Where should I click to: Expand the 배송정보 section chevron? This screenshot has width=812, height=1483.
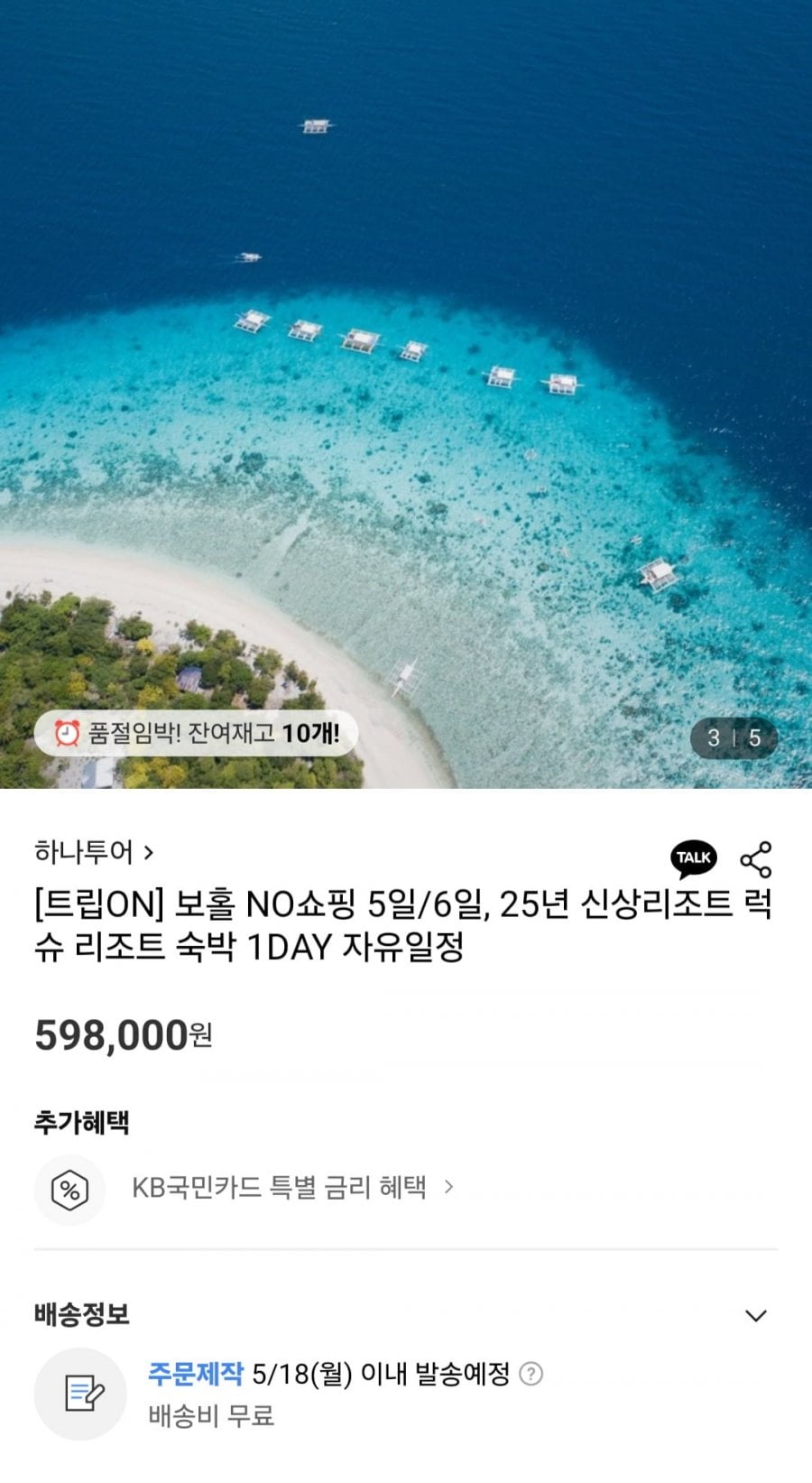pos(756,1315)
